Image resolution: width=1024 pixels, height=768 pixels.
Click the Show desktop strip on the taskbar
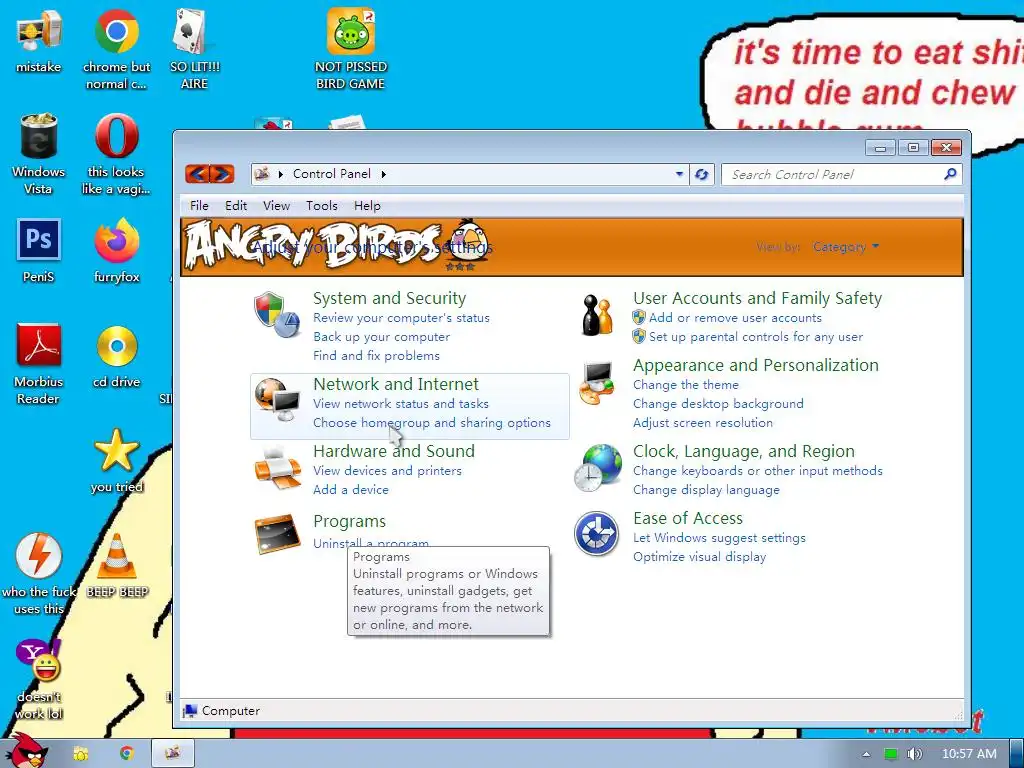pyautogui.click(x=1017, y=754)
